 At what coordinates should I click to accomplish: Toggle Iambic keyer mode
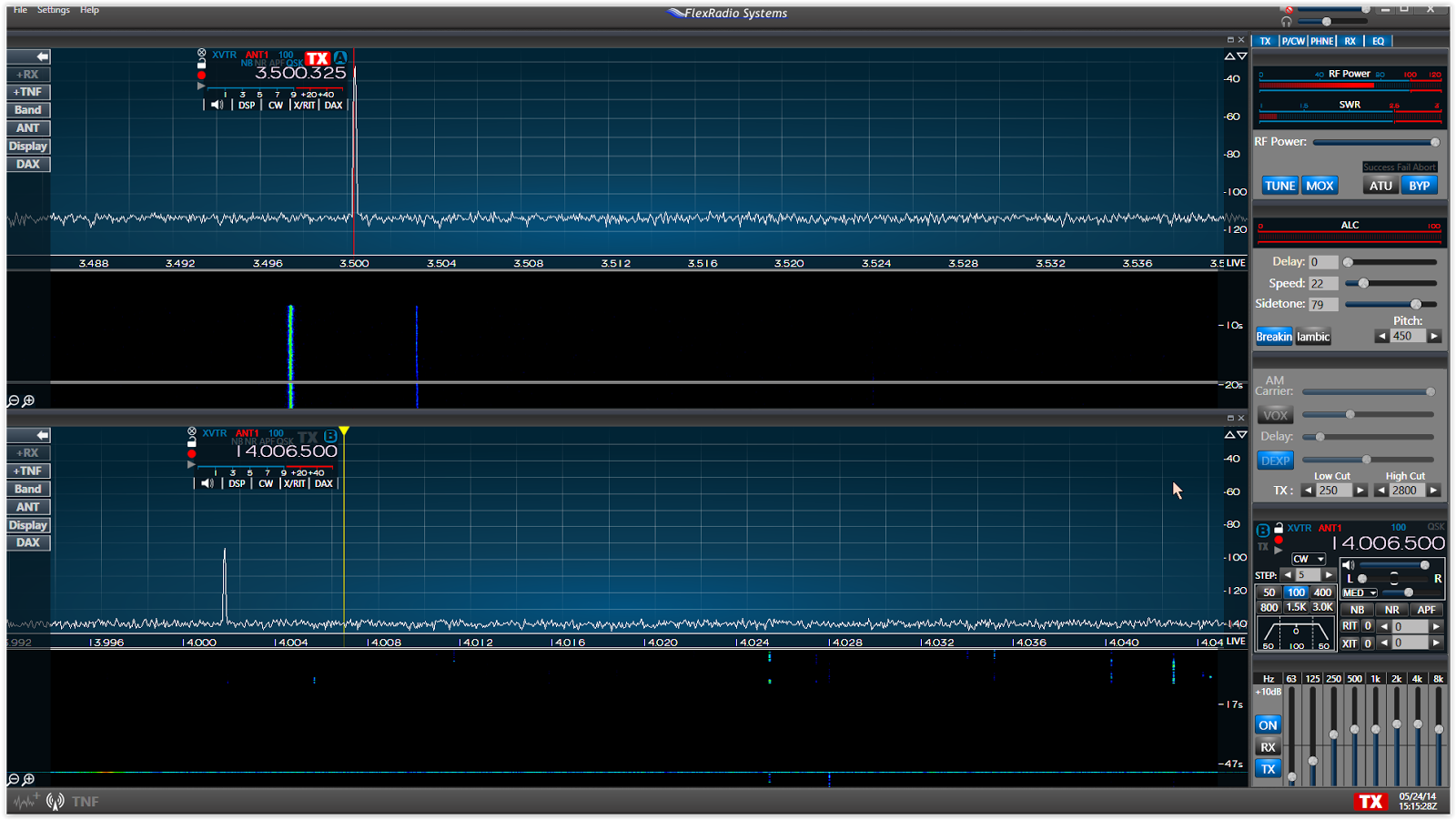point(1313,336)
